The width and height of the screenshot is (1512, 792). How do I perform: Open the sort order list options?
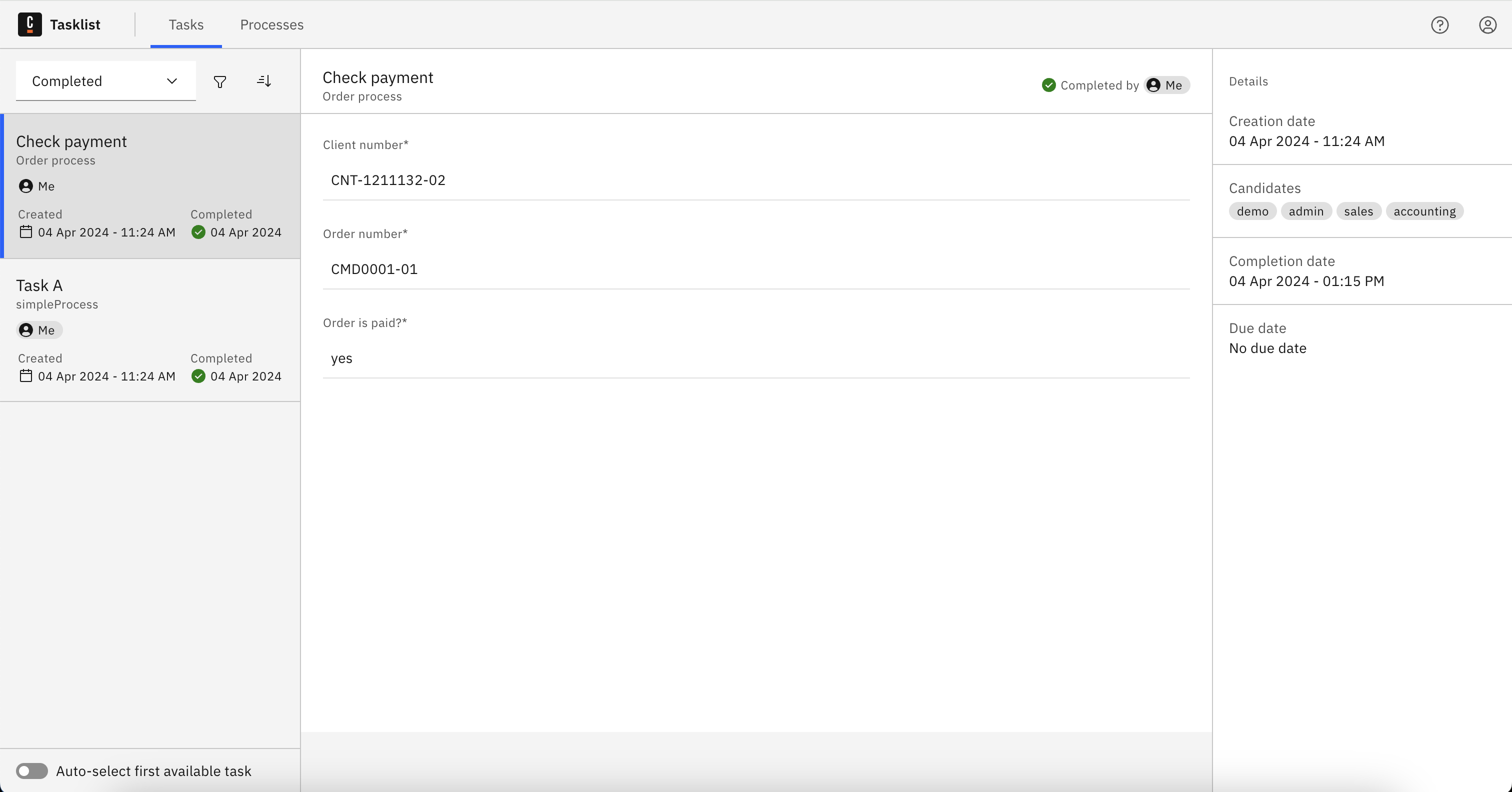click(263, 81)
